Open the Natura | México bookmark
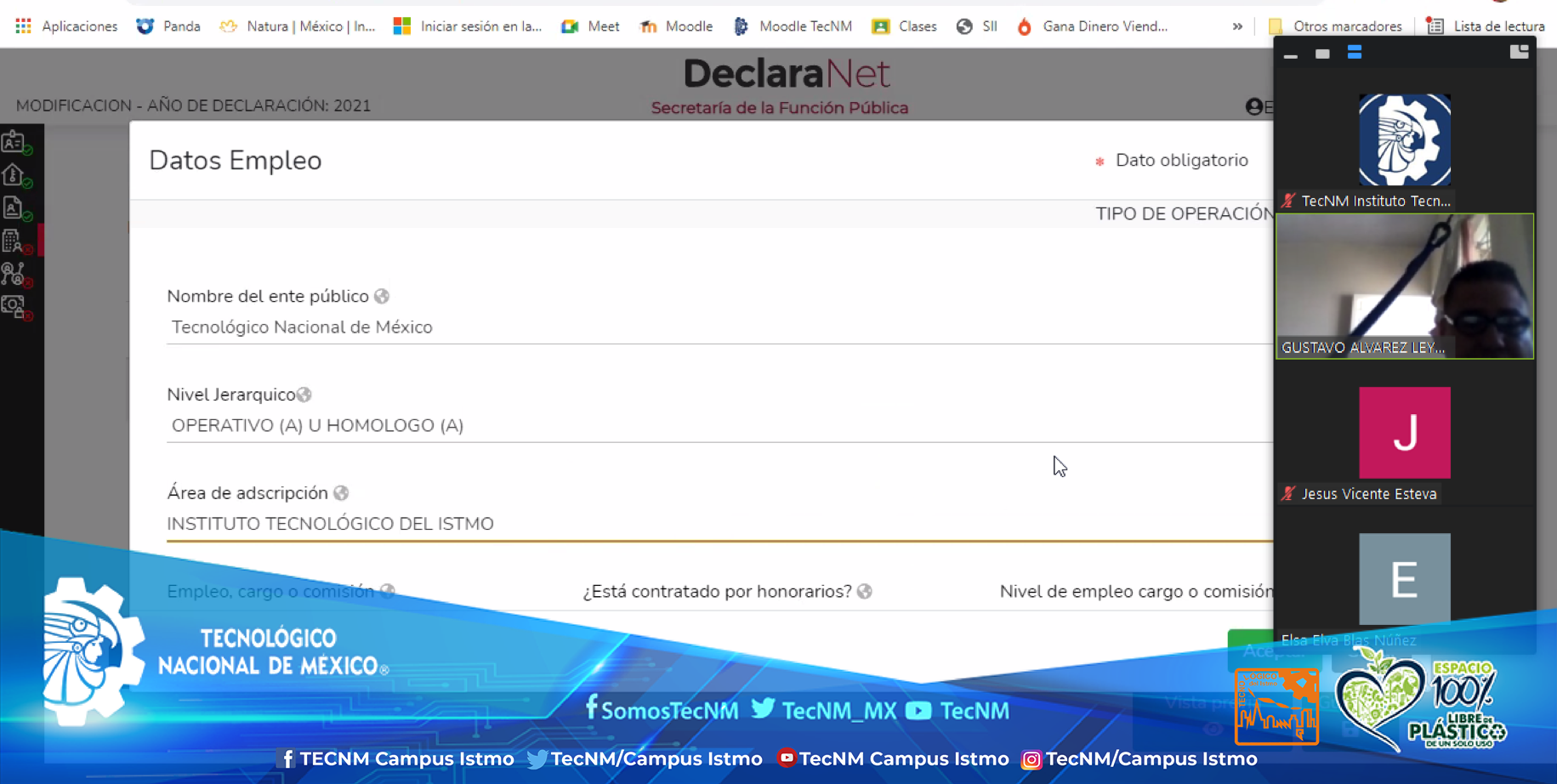1557x784 pixels. coord(298,26)
